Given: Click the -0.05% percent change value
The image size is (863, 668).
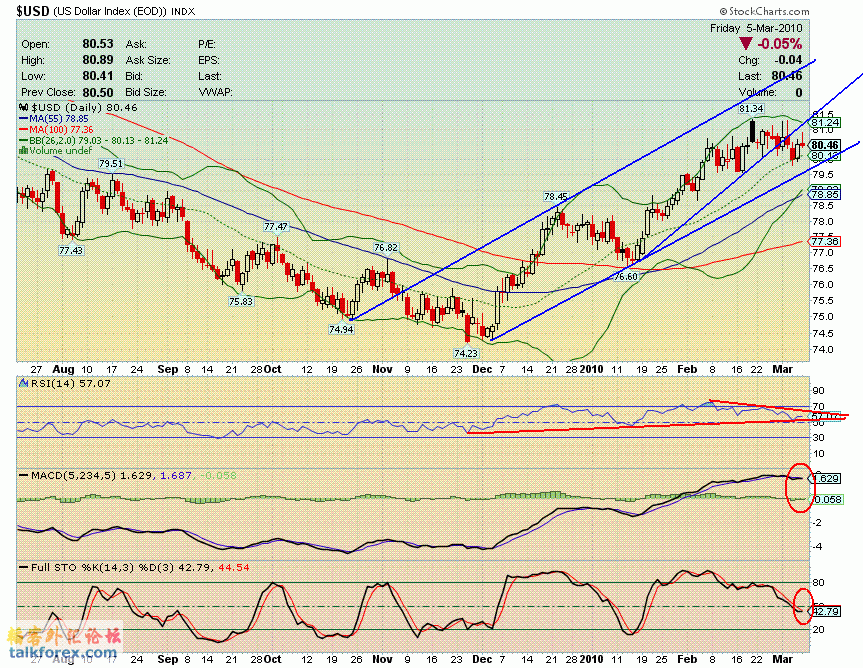Looking at the screenshot, I should tap(779, 43).
